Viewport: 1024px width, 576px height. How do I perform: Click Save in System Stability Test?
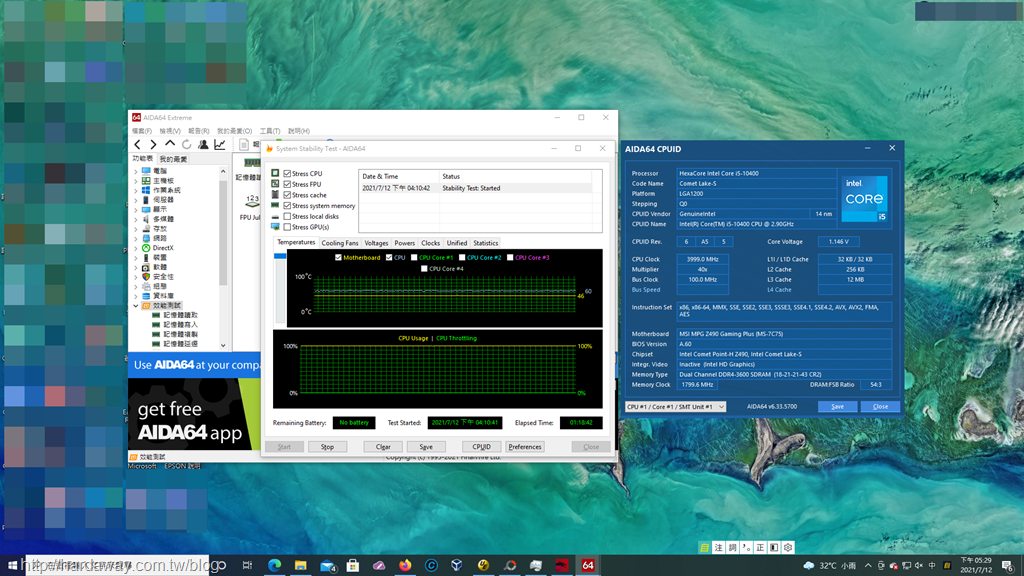pos(426,447)
